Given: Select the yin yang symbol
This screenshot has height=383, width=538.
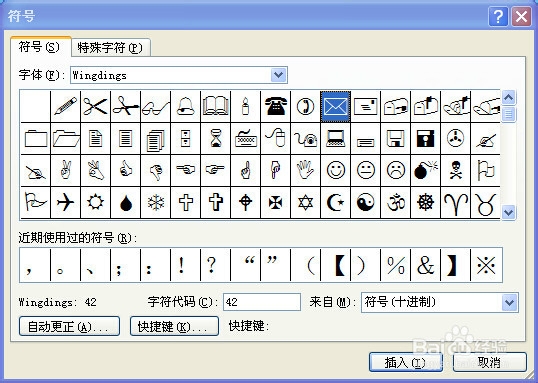Looking at the screenshot, I should [x=366, y=202].
